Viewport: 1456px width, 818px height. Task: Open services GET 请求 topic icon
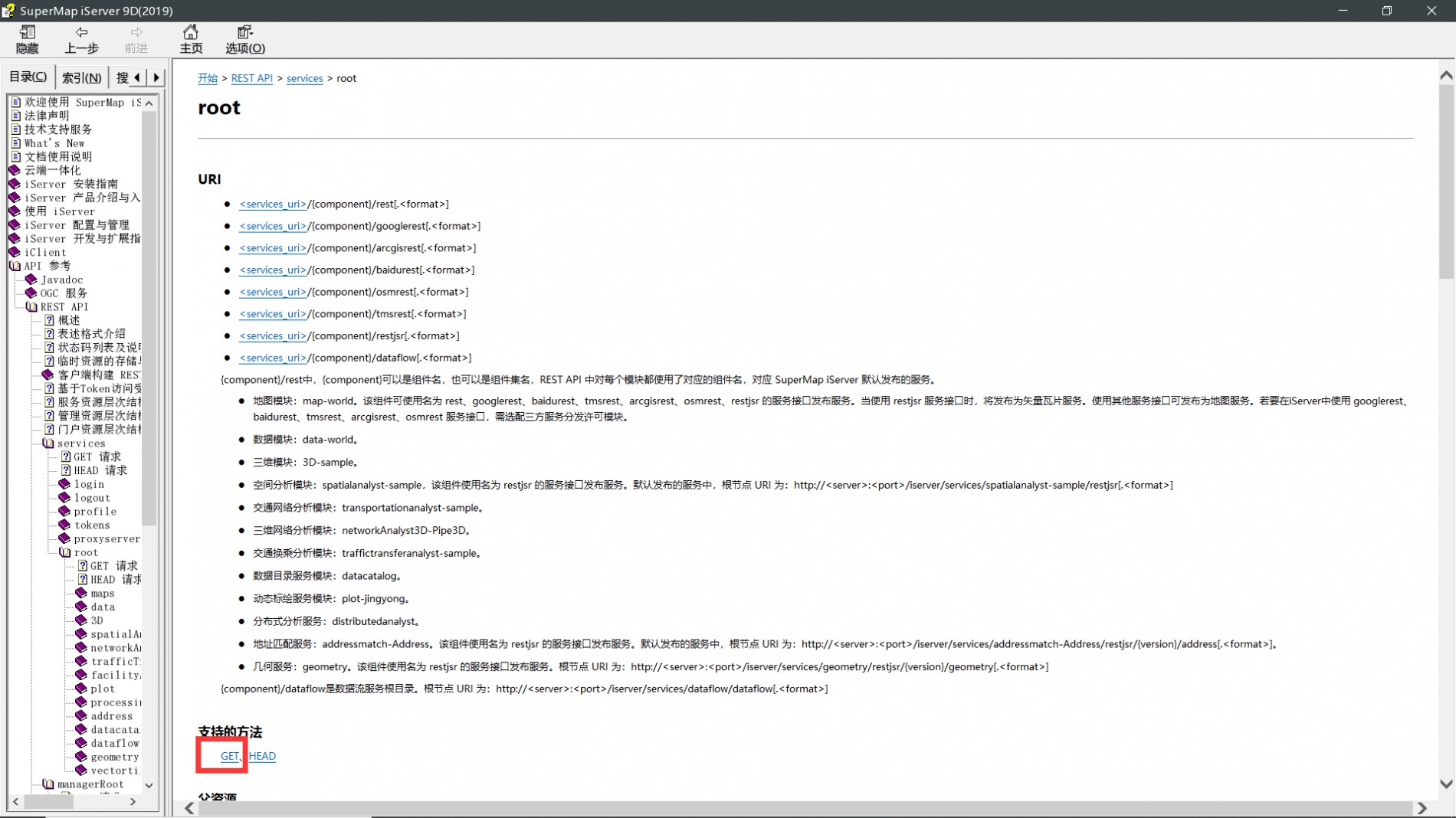(x=66, y=456)
